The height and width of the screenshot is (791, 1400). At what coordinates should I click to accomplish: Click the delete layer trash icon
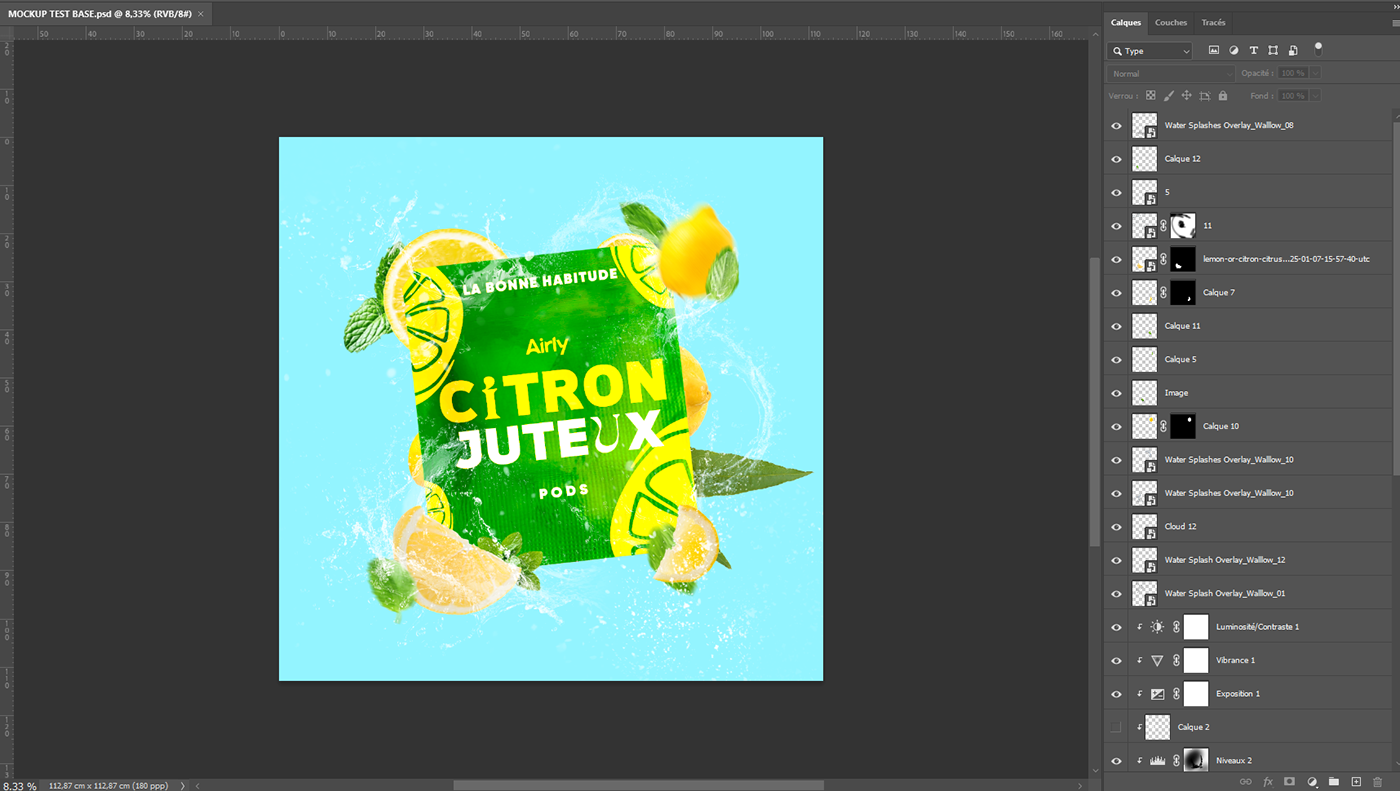point(1378,782)
